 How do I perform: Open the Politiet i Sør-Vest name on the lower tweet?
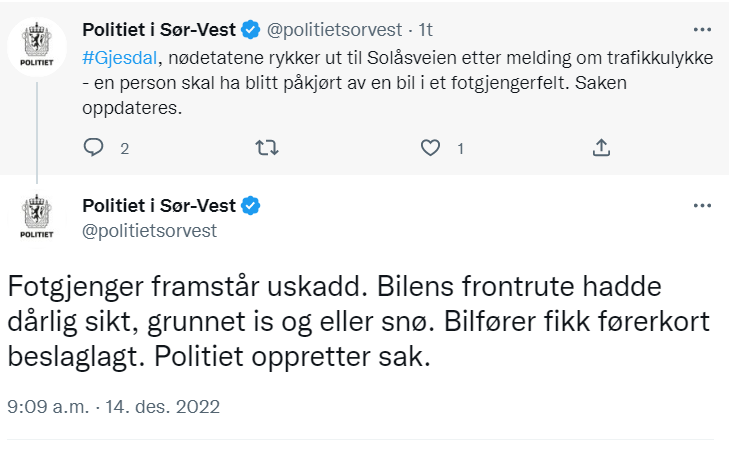point(158,206)
